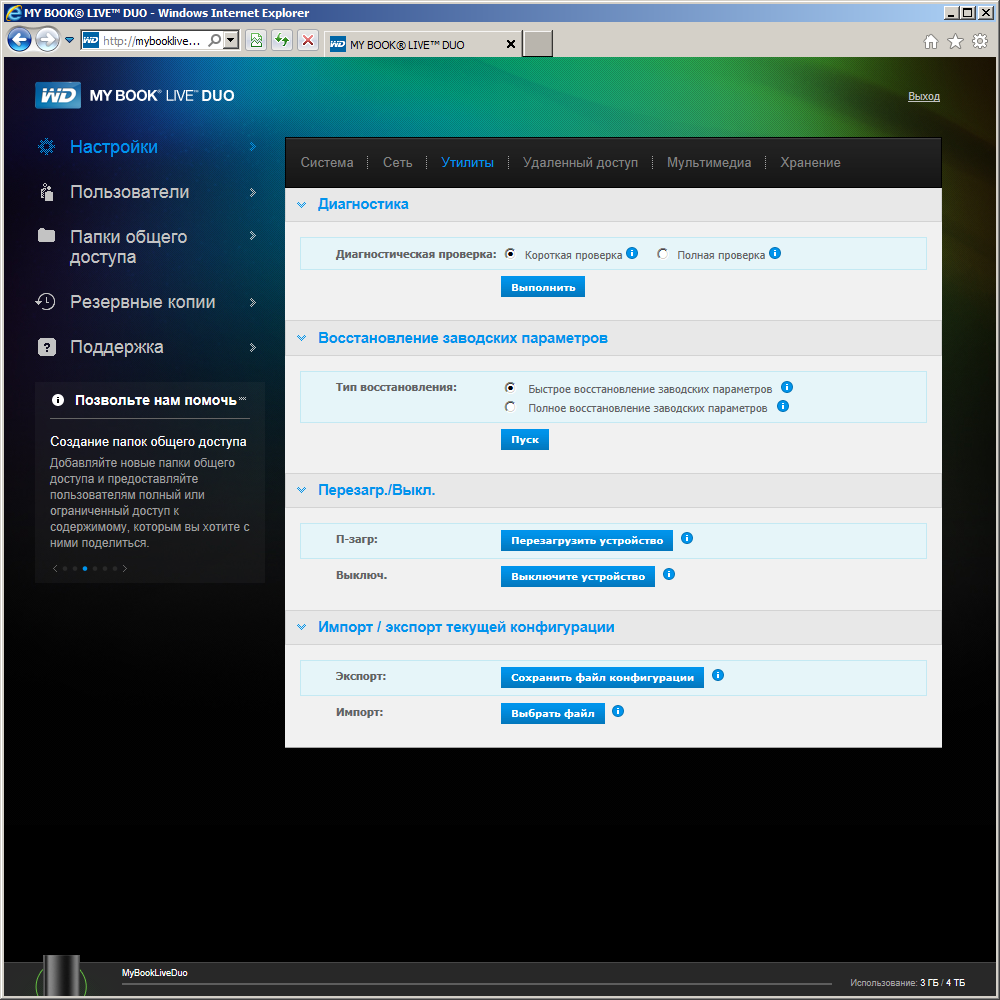Screen dimensions: 1000x1000
Task: Click Выключите устройство button
Action: tap(578, 577)
